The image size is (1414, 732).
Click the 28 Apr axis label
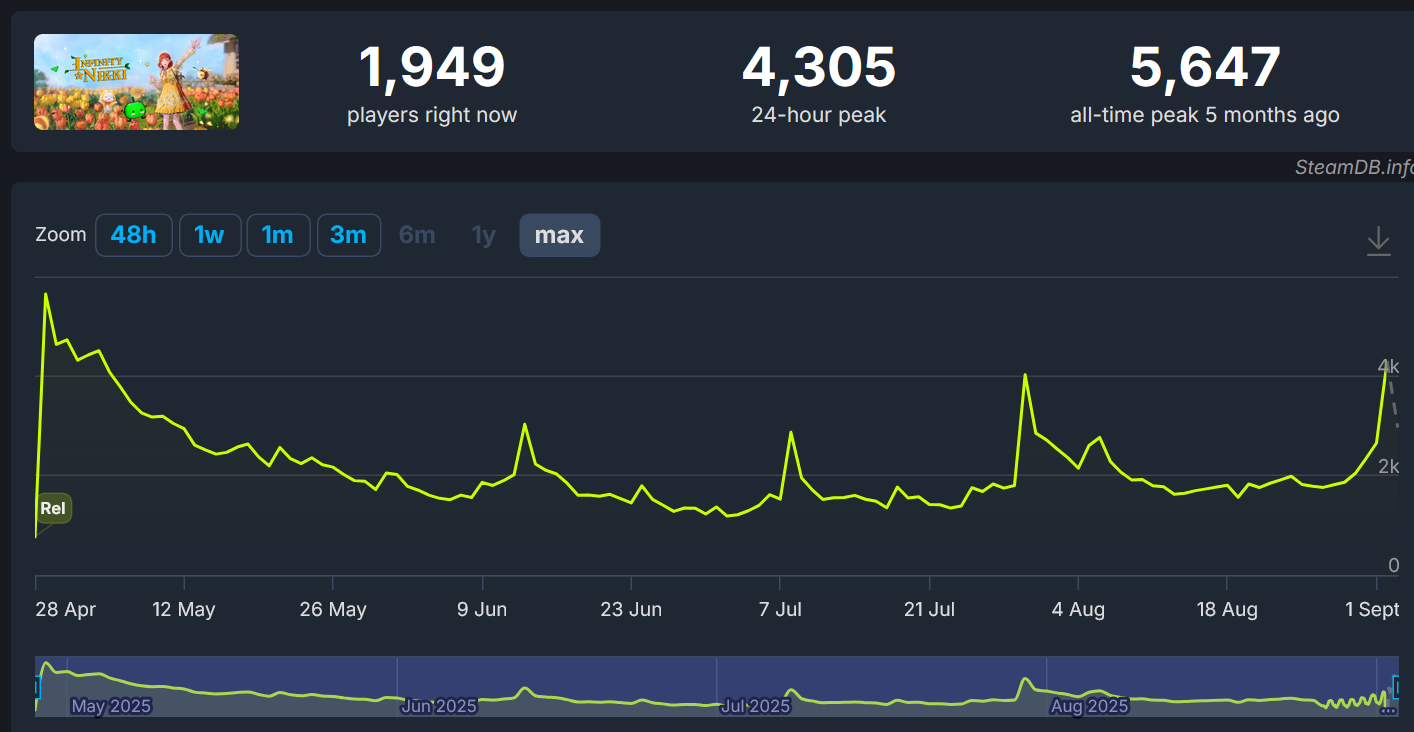pos(66,609)
